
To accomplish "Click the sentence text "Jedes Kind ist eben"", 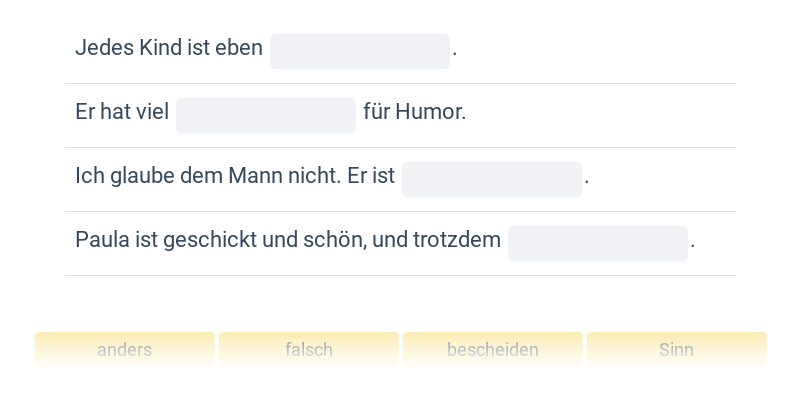I will tap(168, 48).
